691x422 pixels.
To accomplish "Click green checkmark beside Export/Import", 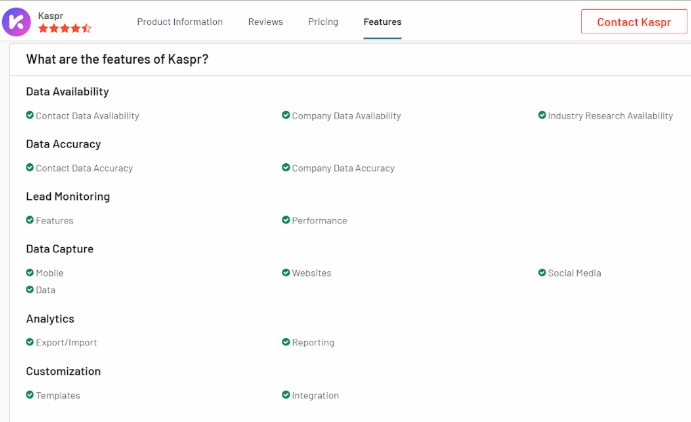I will [30, 342].
